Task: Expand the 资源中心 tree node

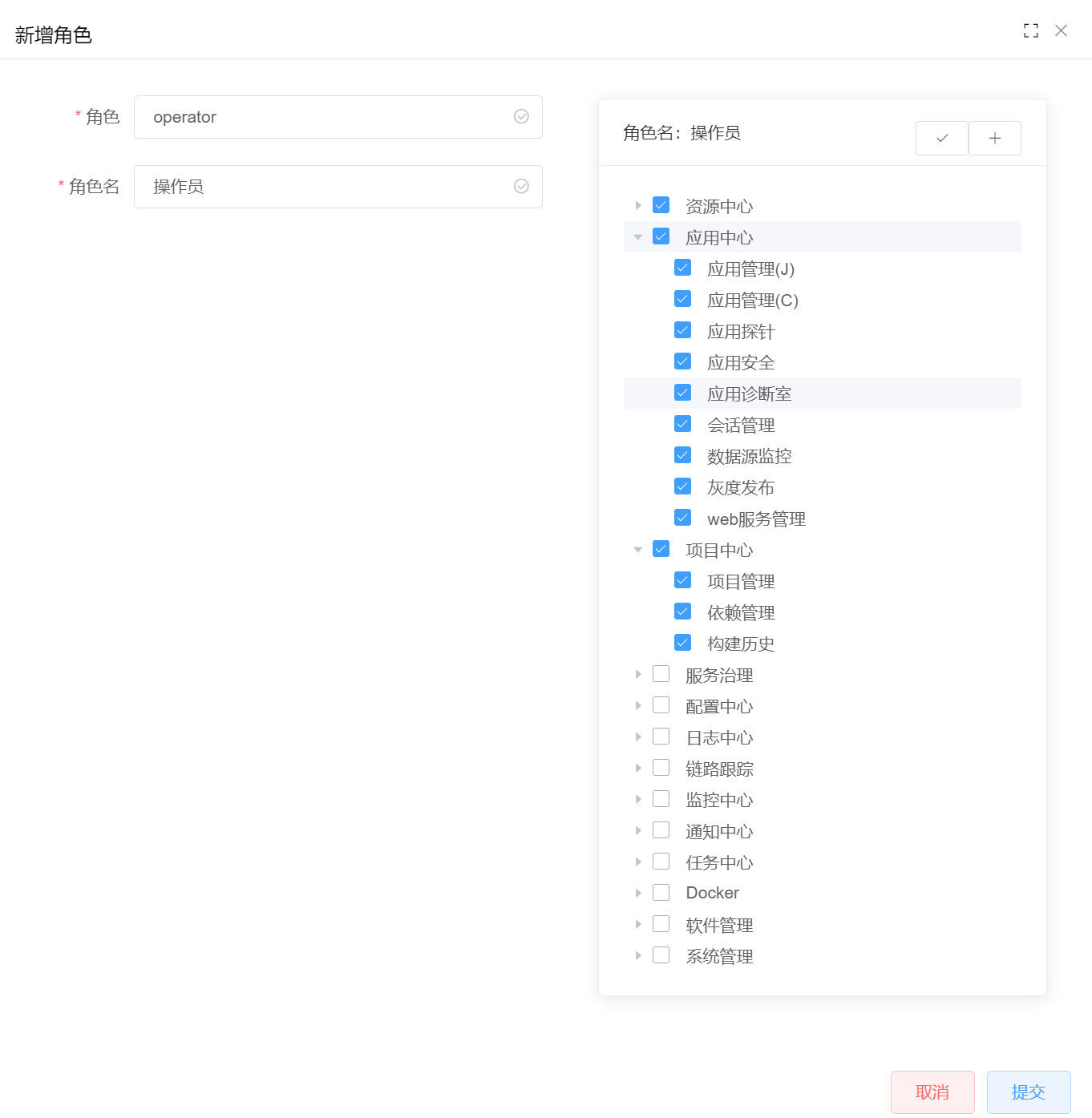Action: pyautogui.click(x=638, y=206)
